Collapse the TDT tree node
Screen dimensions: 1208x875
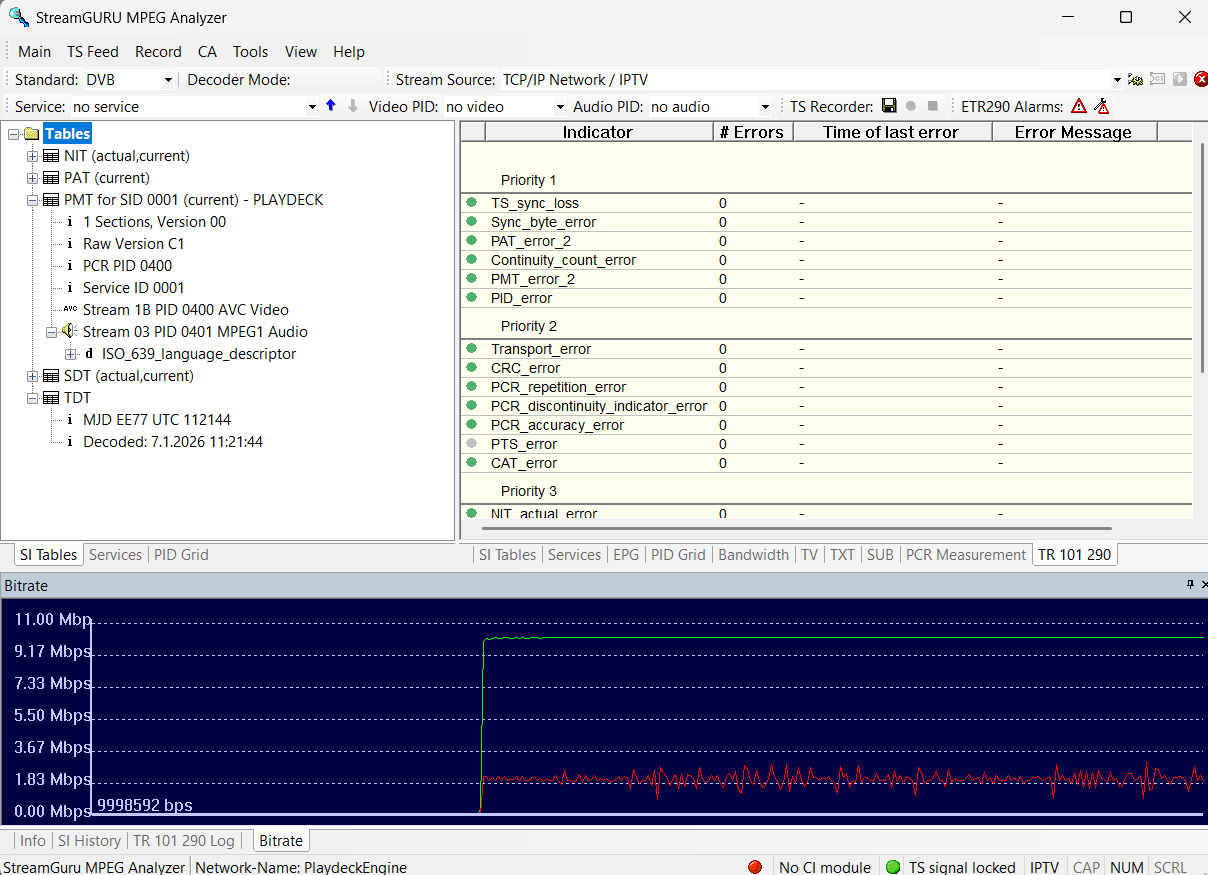click(x=33, y=398)
